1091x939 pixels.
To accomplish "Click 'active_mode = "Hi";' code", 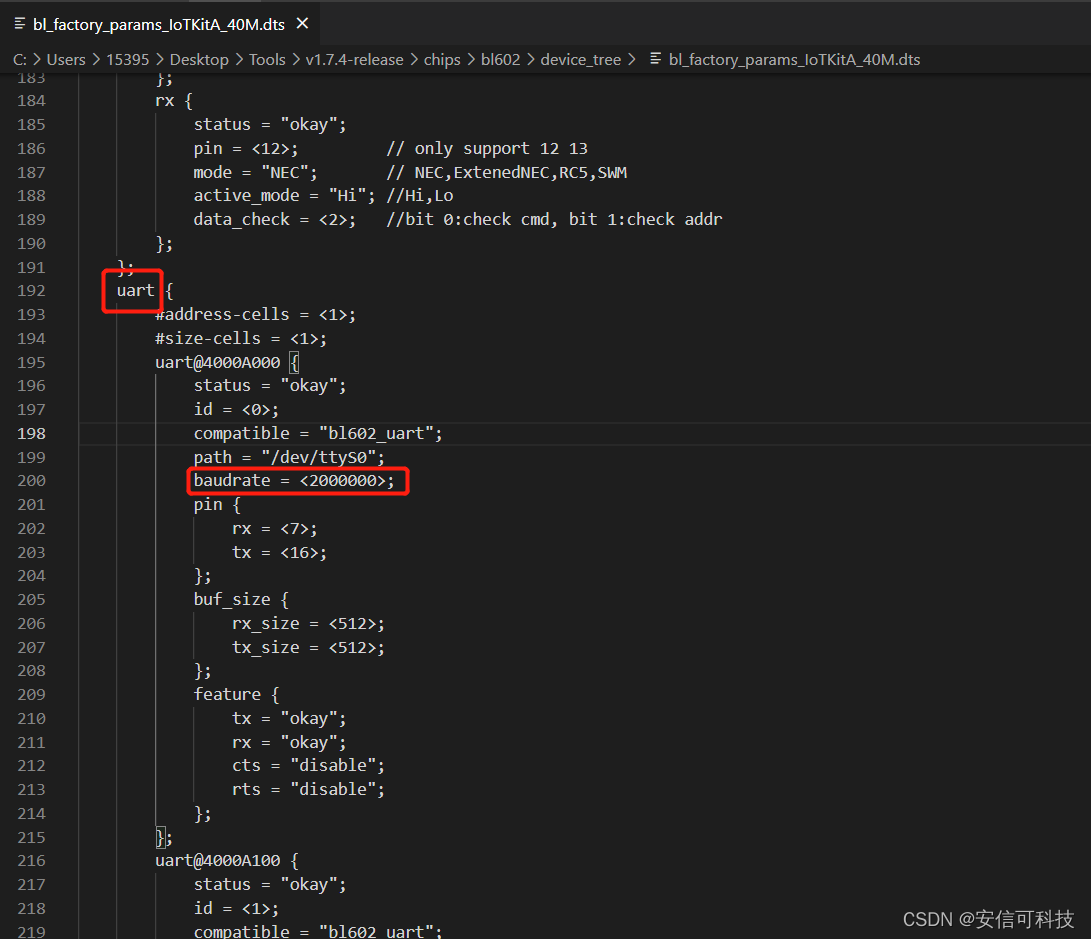I will [284, 196].
